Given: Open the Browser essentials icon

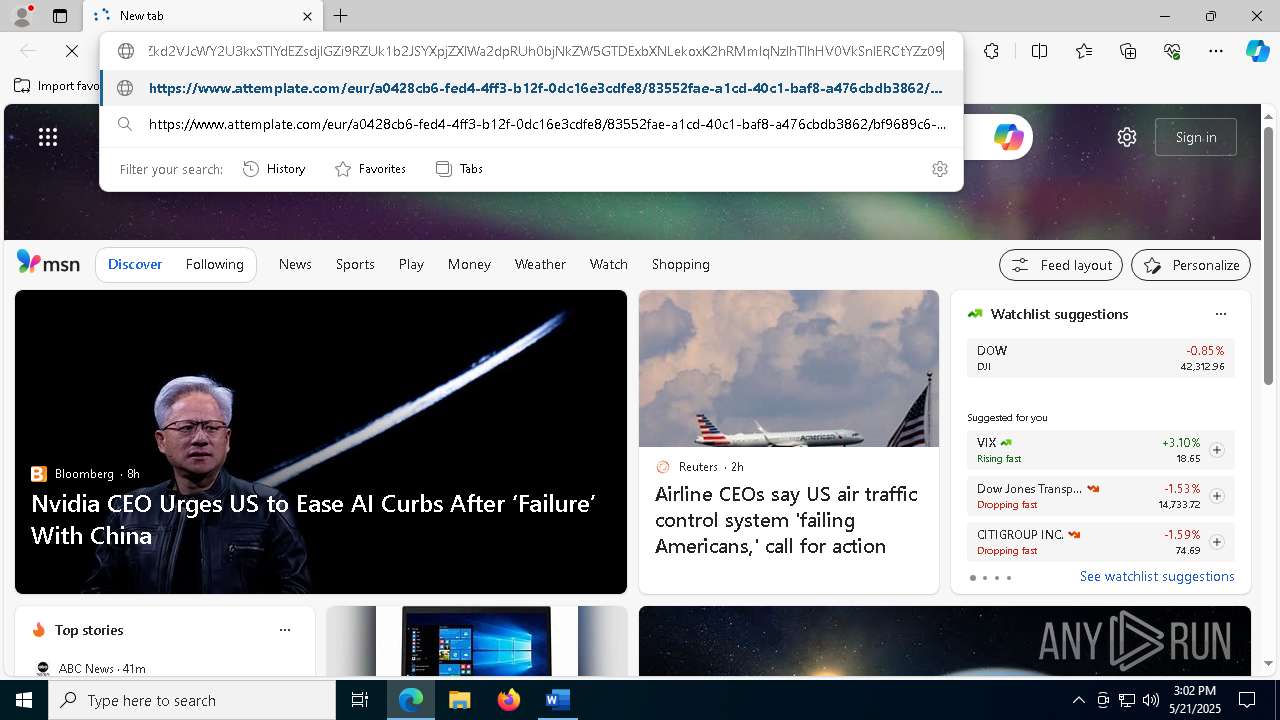Looking at the screenshot, I should 1172,51.
